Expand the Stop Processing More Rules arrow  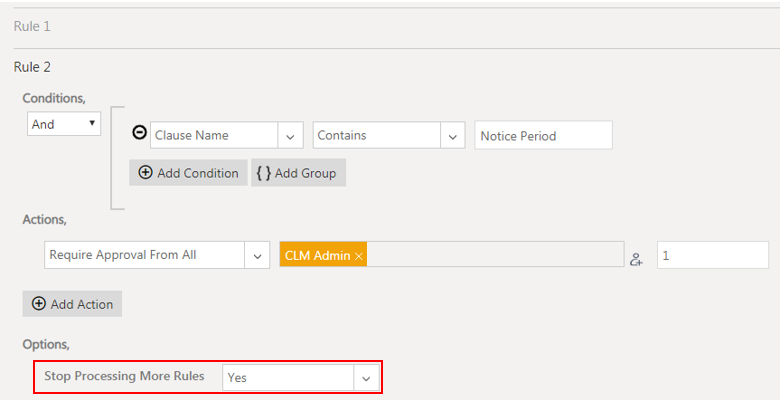click(x=366, y=378)
